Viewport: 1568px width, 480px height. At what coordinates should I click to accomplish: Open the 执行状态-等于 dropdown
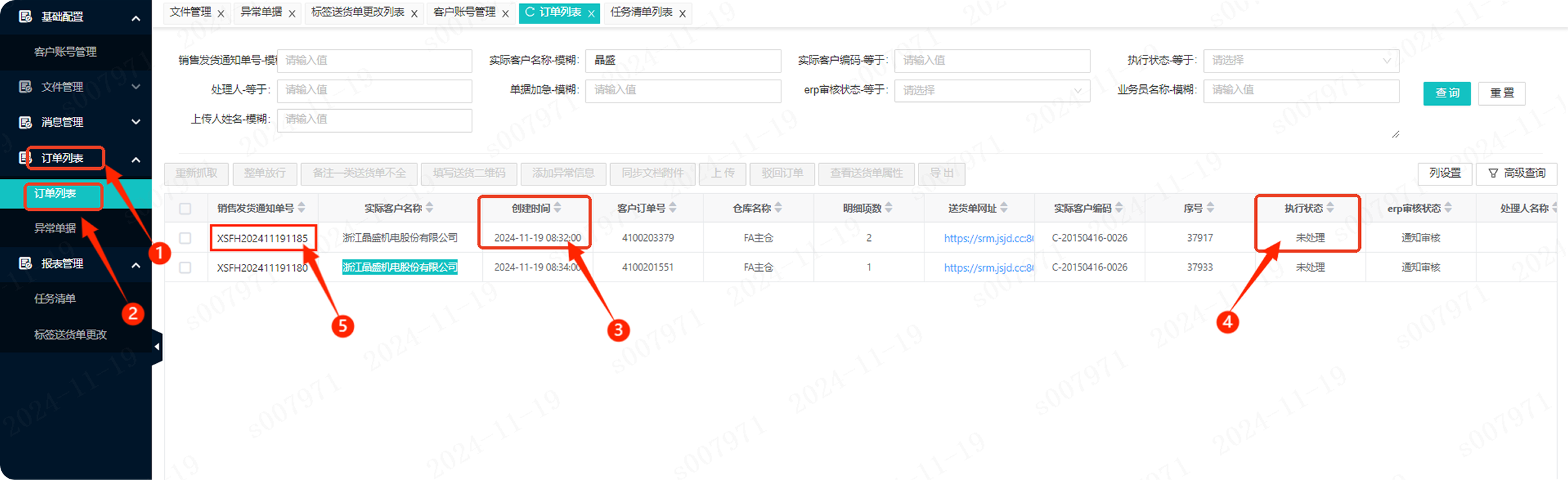point(1301,61)
